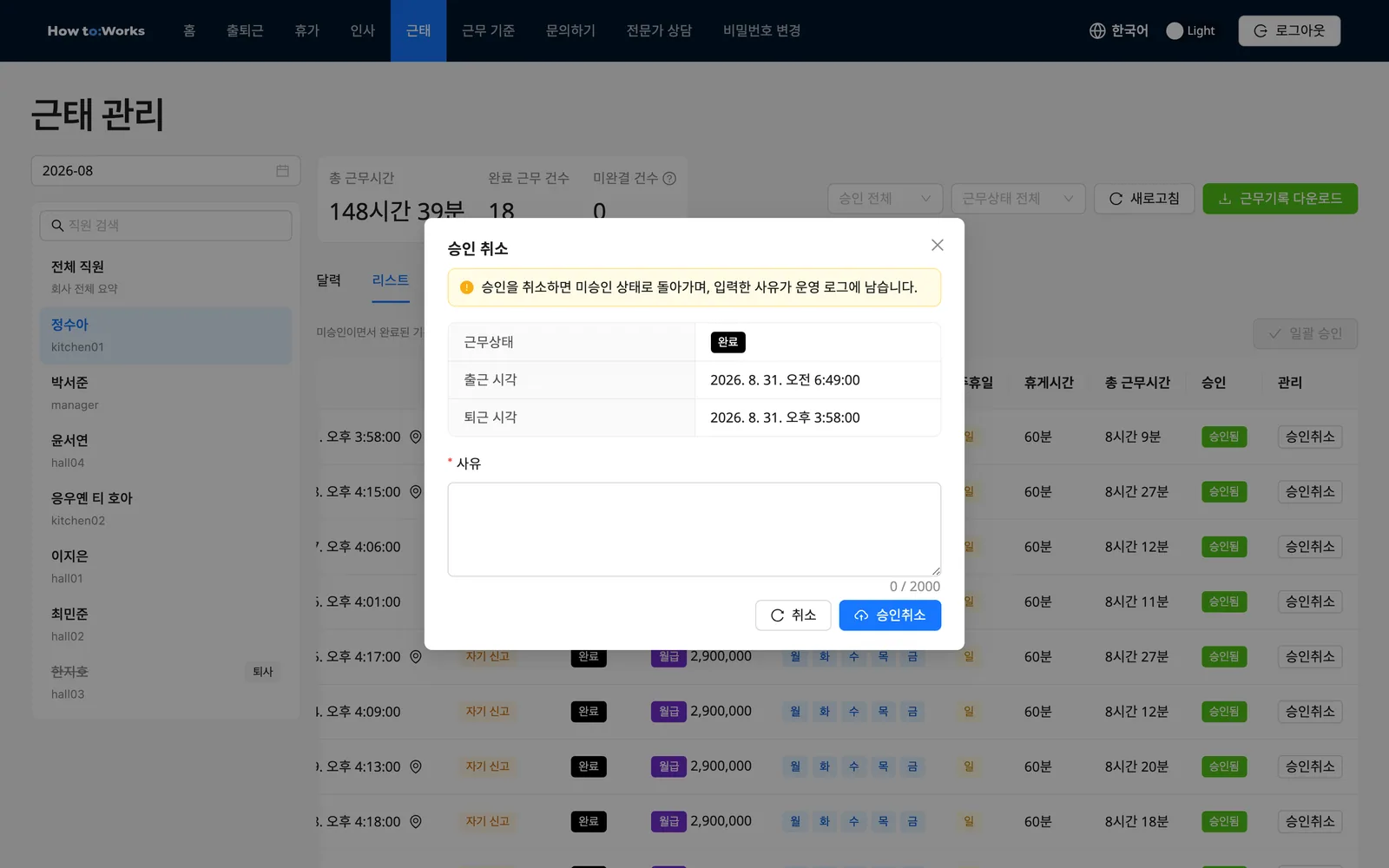Click the 일괄 승인 button

point(1305,333)
